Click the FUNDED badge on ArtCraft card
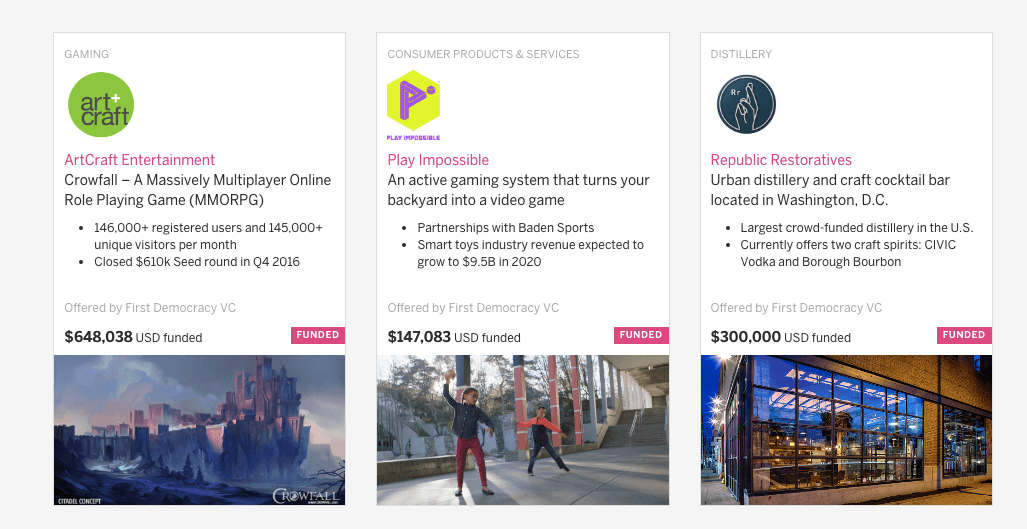Screen dimensions: 1027x529 pyautogui.click(x=318, y=335)
